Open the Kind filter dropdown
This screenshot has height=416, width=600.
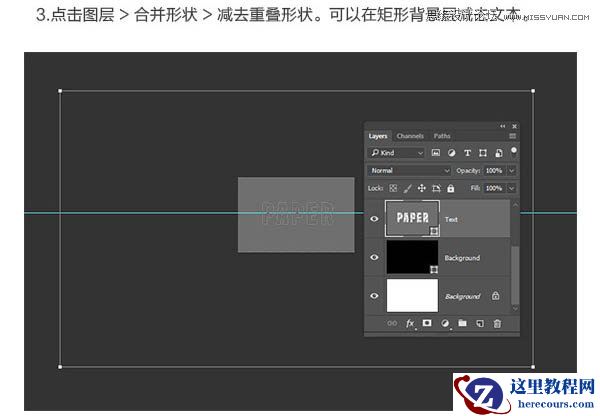(x=396, y=153)
